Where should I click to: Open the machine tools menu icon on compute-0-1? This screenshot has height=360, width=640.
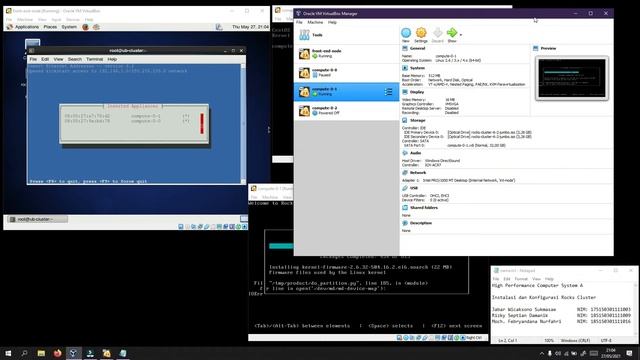click(x=388, y=92)
